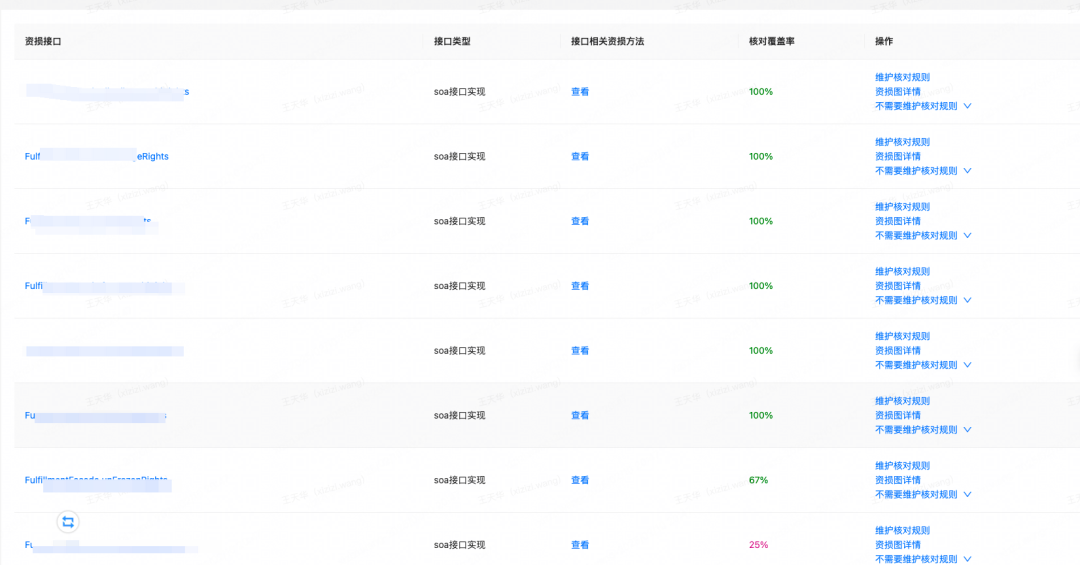This screenshot has width=1080, height=565.
Task: Click 查看 in the 25% coverage row
Action: [580, 545]
